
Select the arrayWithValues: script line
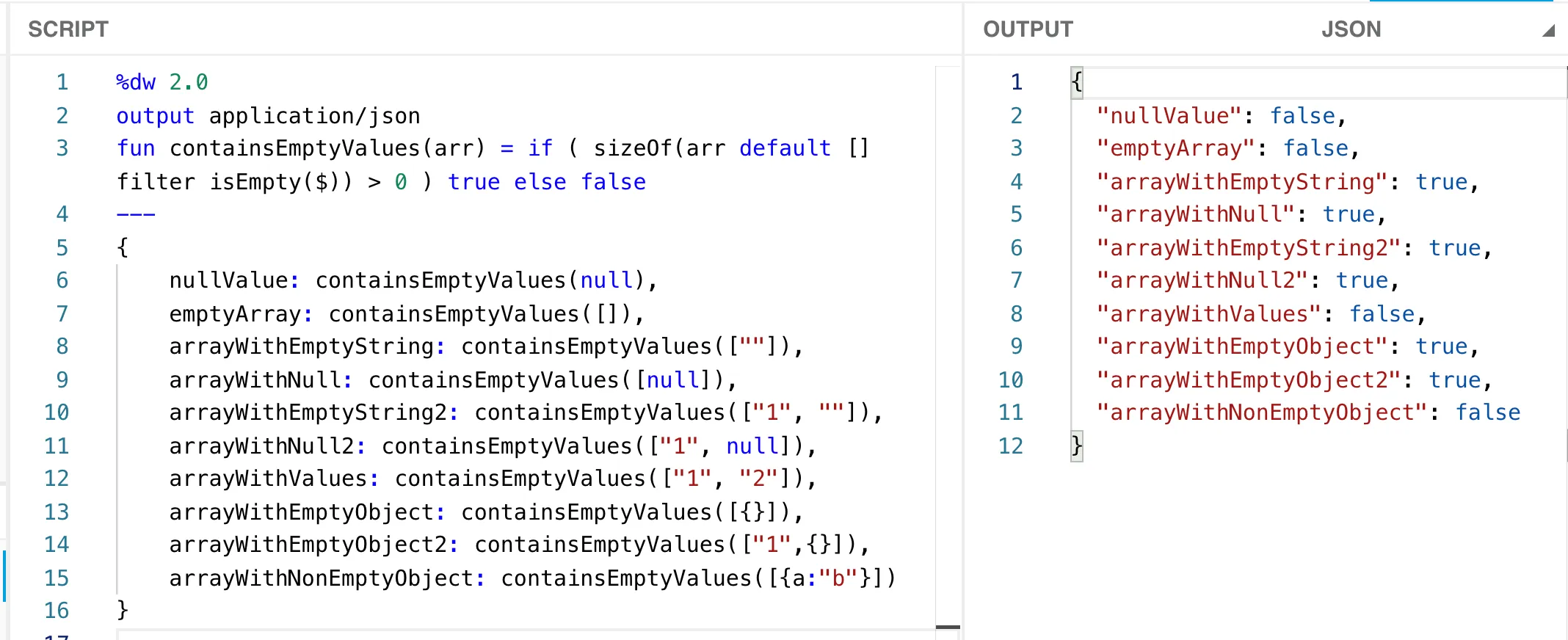[x=493, y=479]
